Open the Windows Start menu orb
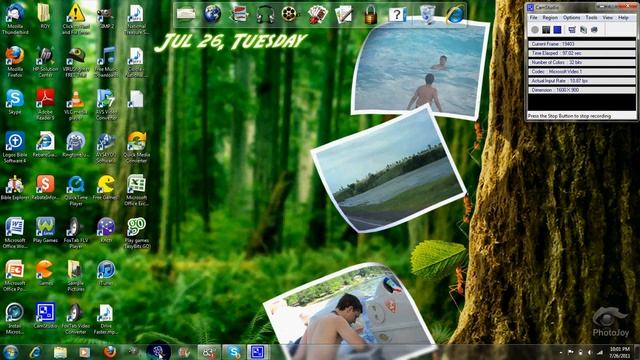 11,352
